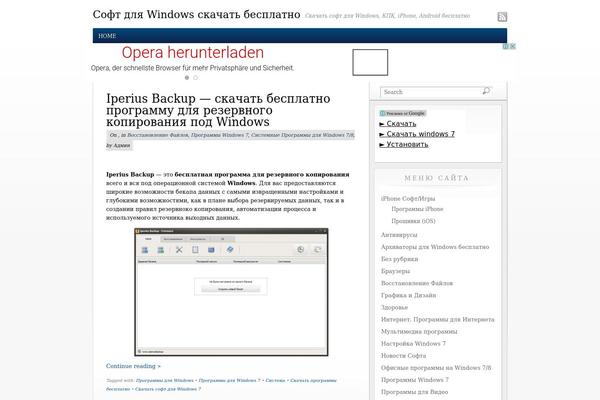
Task: Click the Скачать ad link
Action: tap(398, 124)
